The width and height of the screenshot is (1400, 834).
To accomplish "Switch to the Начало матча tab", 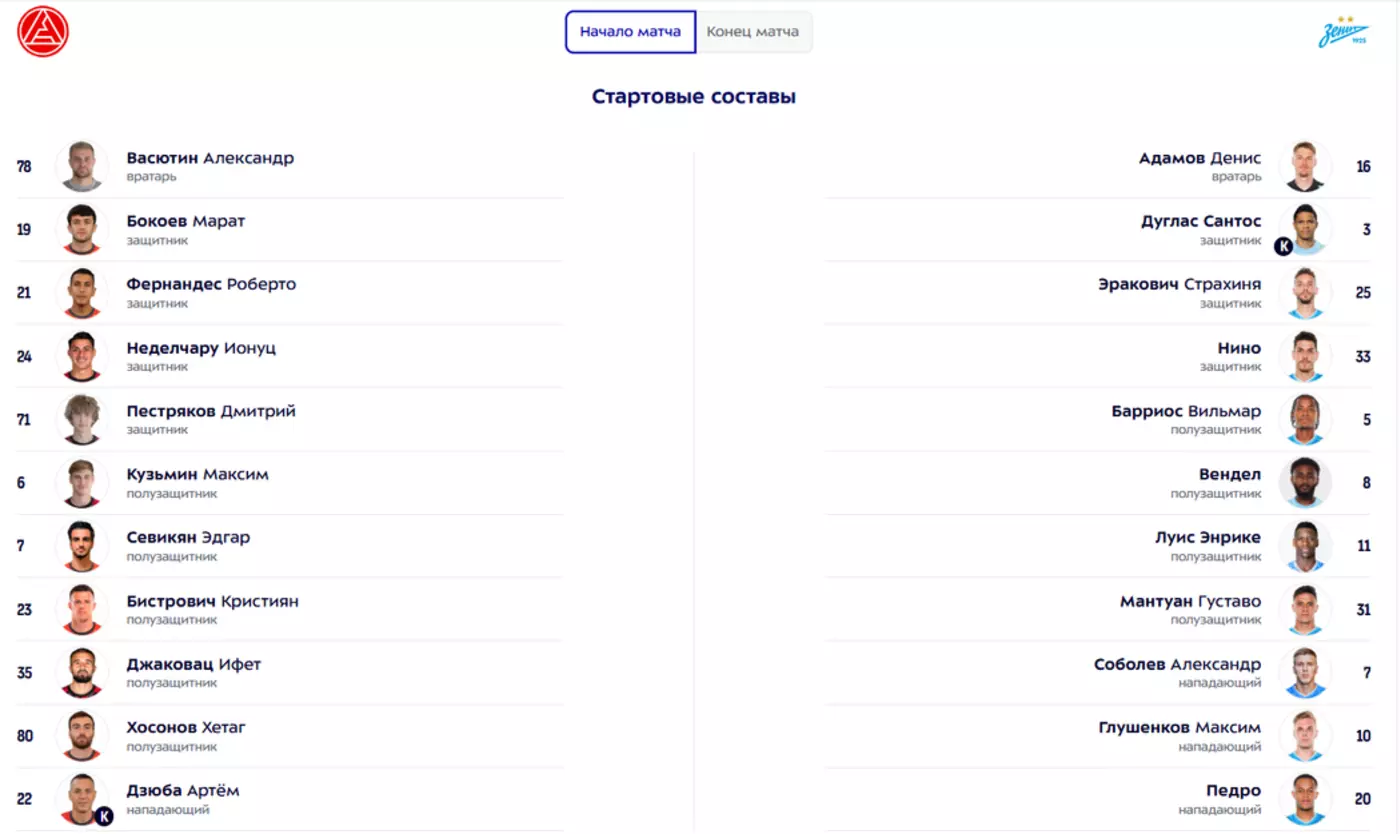I will [630, 32].
